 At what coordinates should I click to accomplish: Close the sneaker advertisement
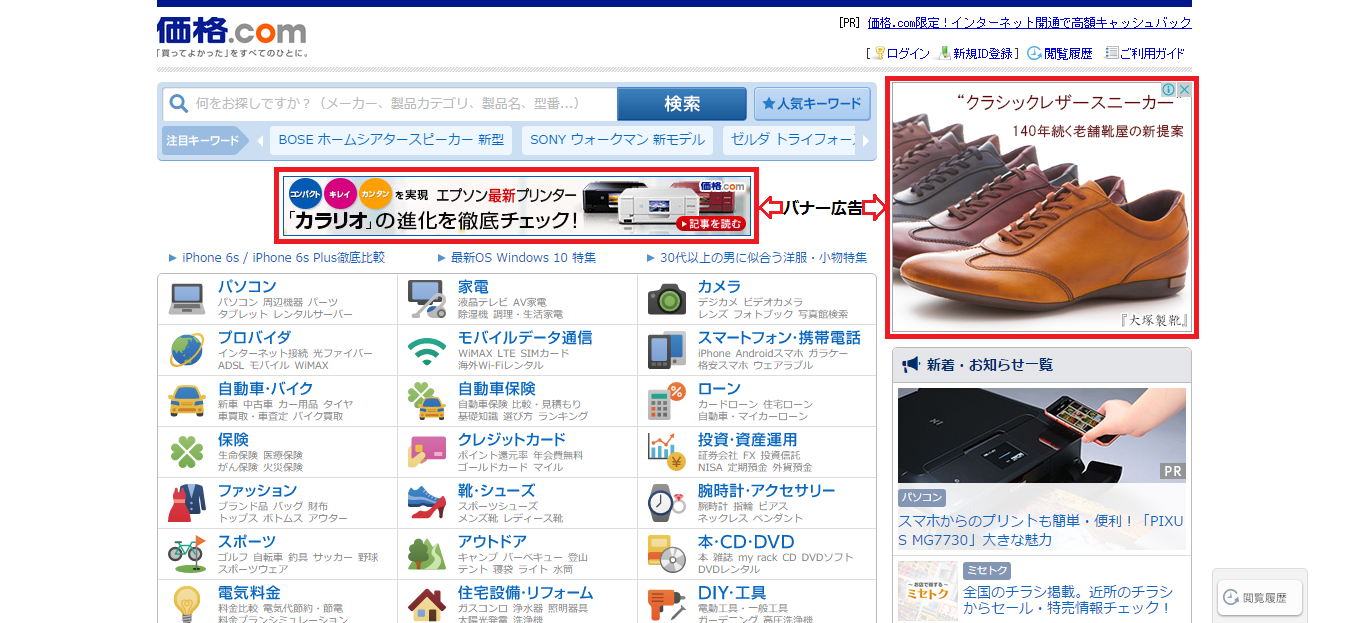pos(1184,90)
